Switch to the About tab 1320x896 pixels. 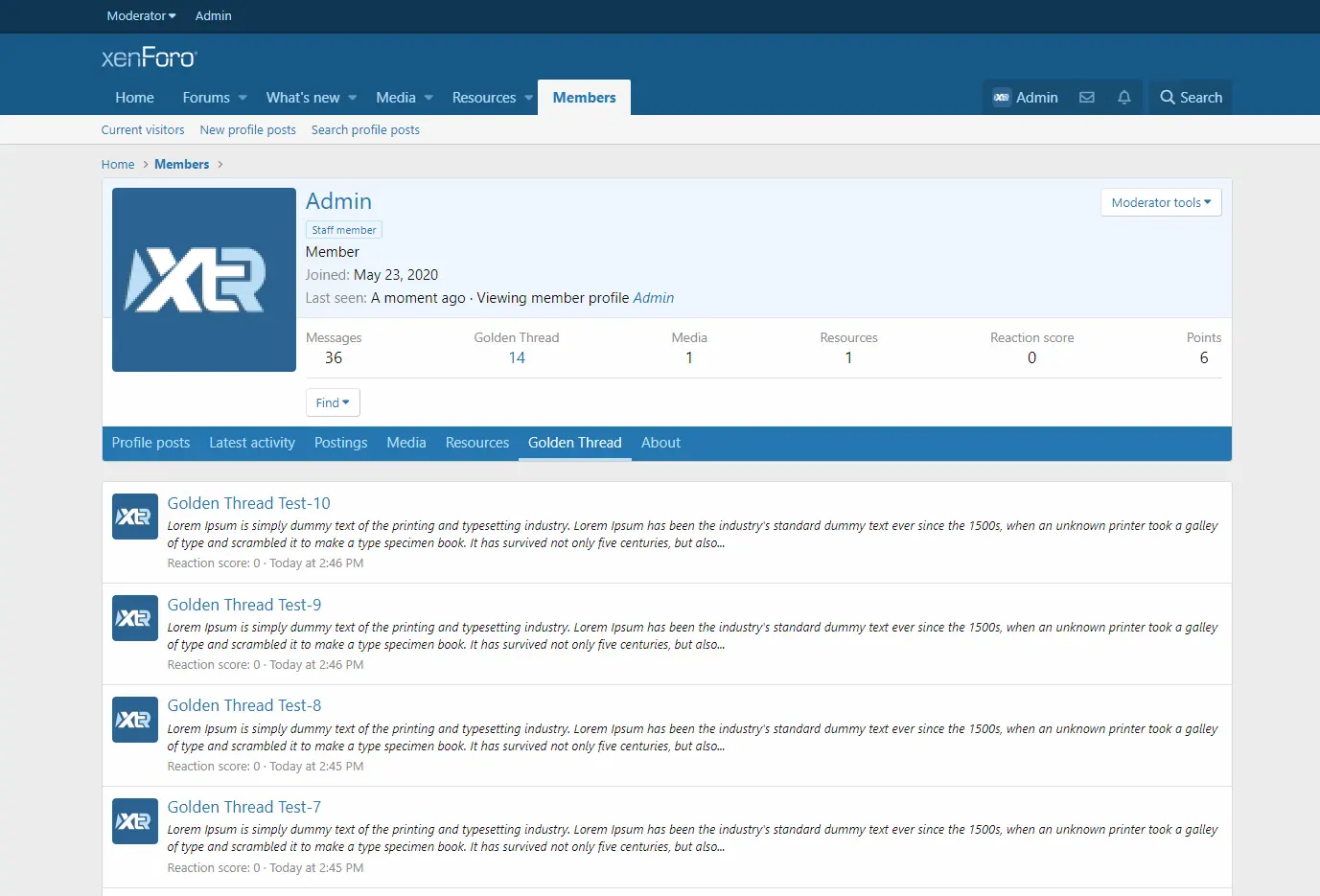coord(660,443)
